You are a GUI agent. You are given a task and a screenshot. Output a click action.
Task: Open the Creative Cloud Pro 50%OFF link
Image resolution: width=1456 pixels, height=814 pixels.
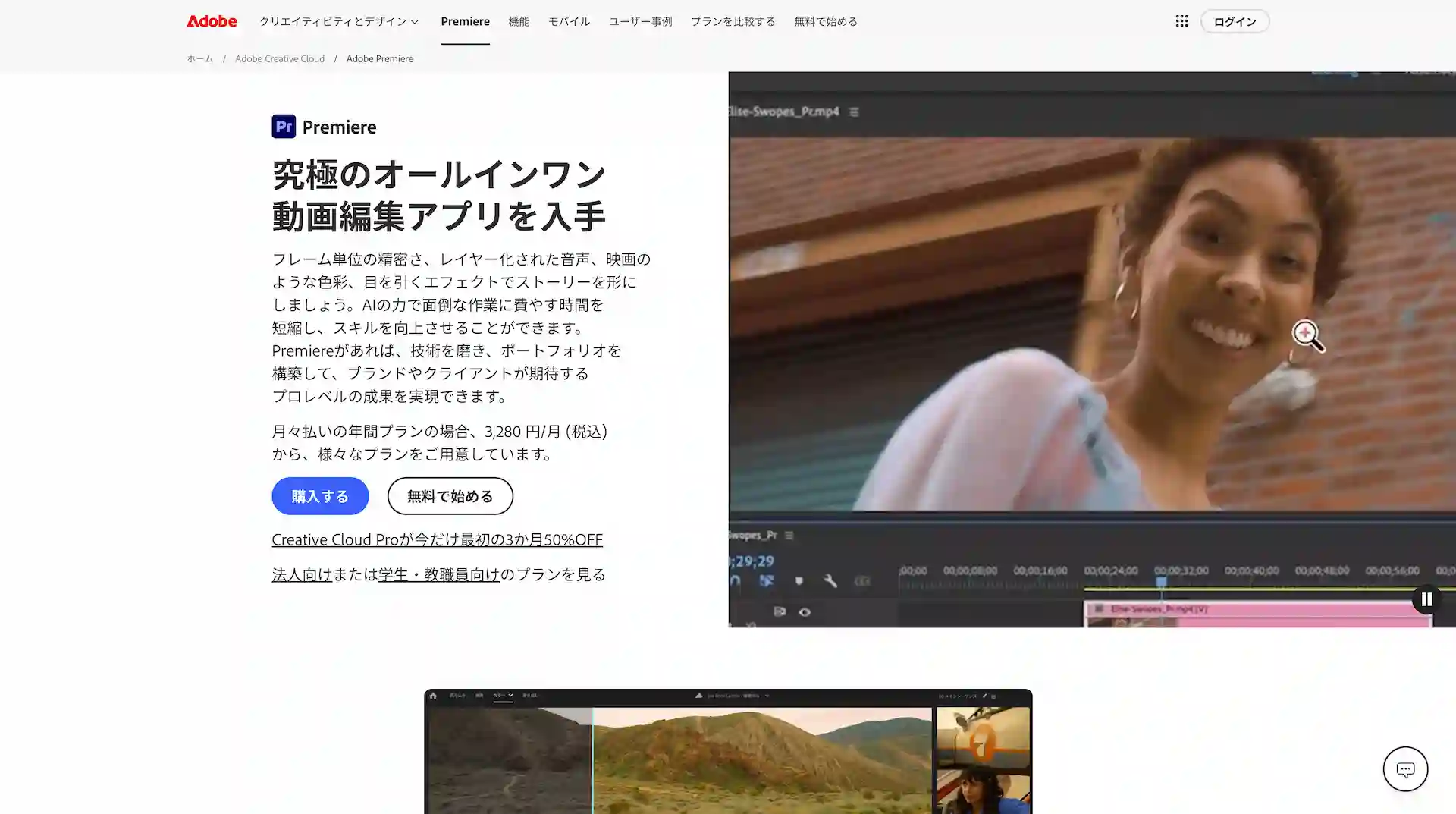point(437,539)
